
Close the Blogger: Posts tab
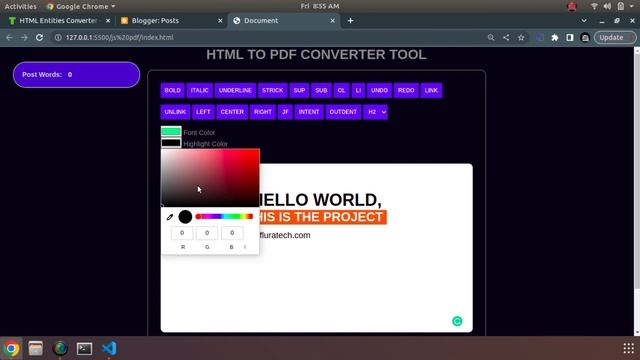coord(220,20)
